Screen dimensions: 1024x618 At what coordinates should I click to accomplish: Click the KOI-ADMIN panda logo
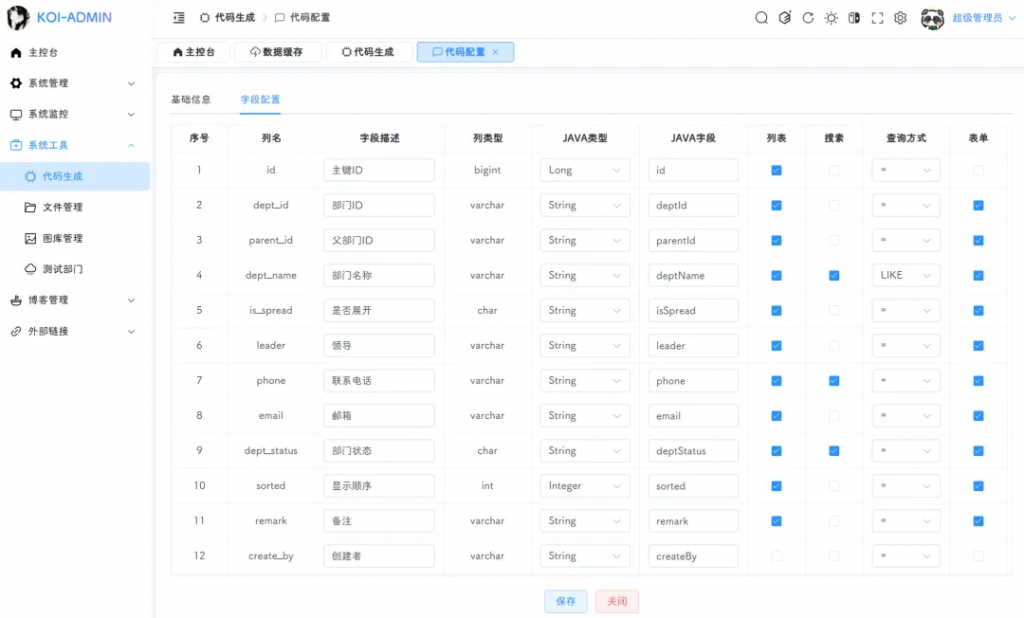18,18
